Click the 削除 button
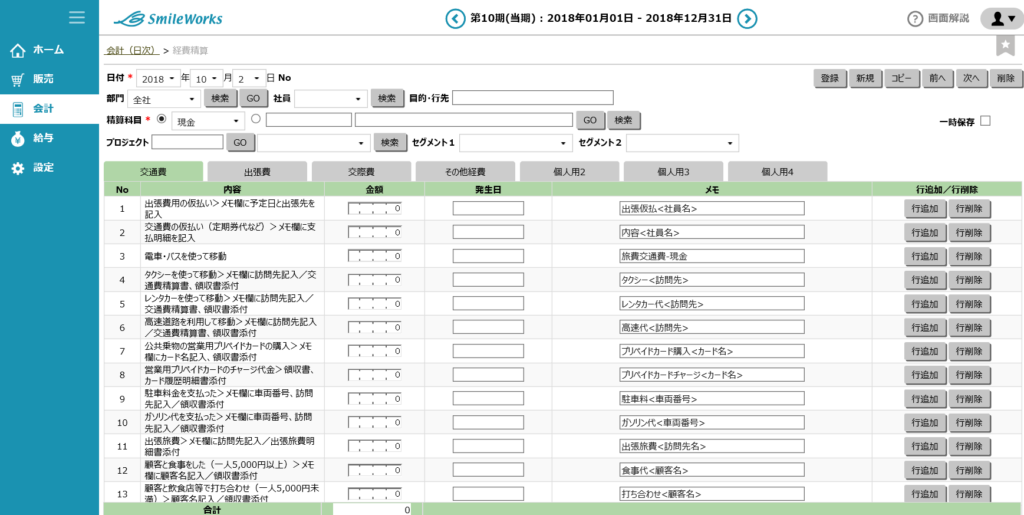Viewport: 1024px width, 515px height. tap(1006, 78)
